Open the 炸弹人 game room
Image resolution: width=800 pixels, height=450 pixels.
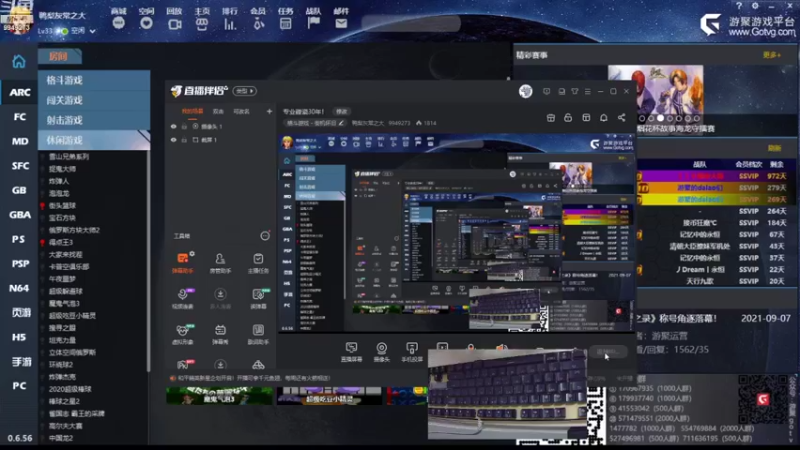59,181
